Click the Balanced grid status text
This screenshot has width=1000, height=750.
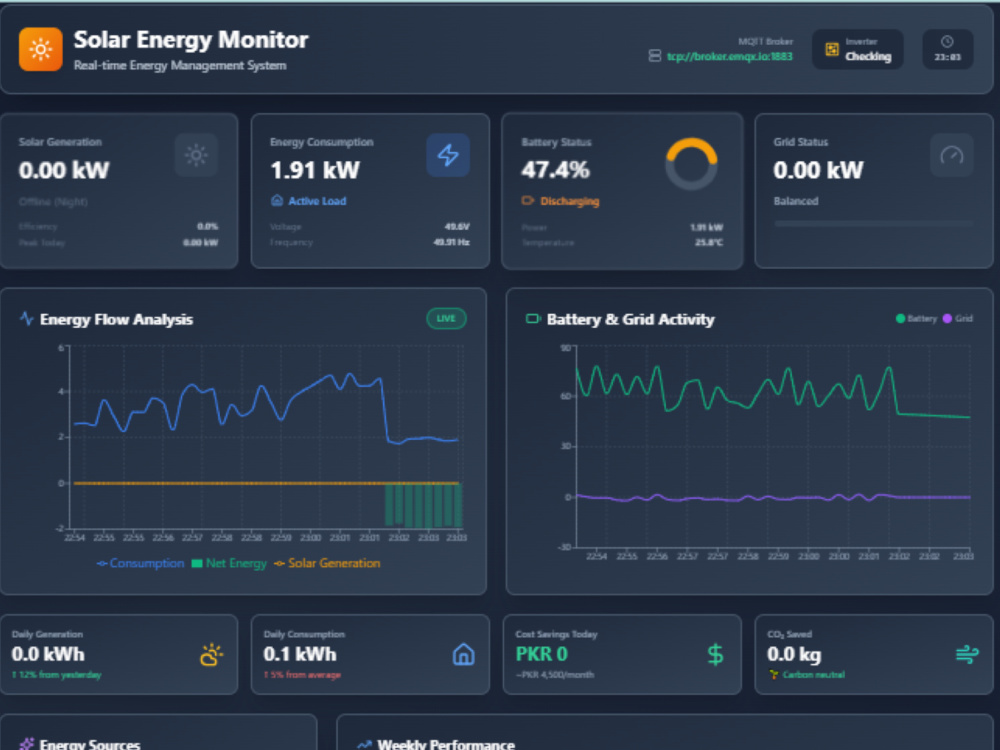796,201
